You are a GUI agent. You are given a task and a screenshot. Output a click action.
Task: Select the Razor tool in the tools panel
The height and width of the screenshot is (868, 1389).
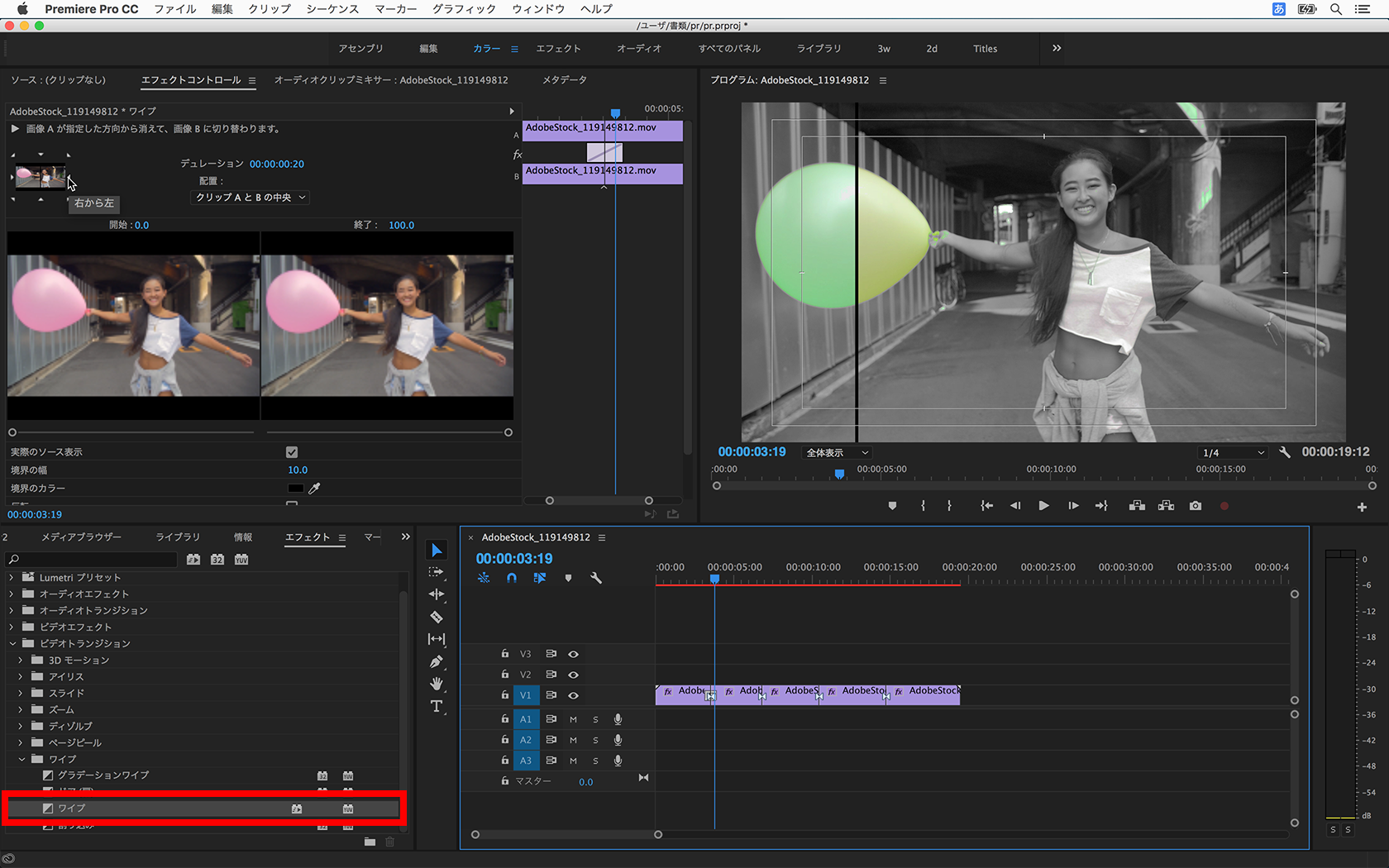437,617
